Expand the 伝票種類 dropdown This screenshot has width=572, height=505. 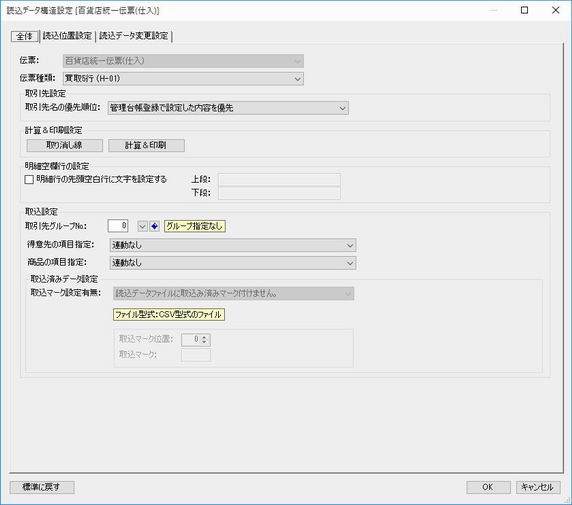(183, 78)
